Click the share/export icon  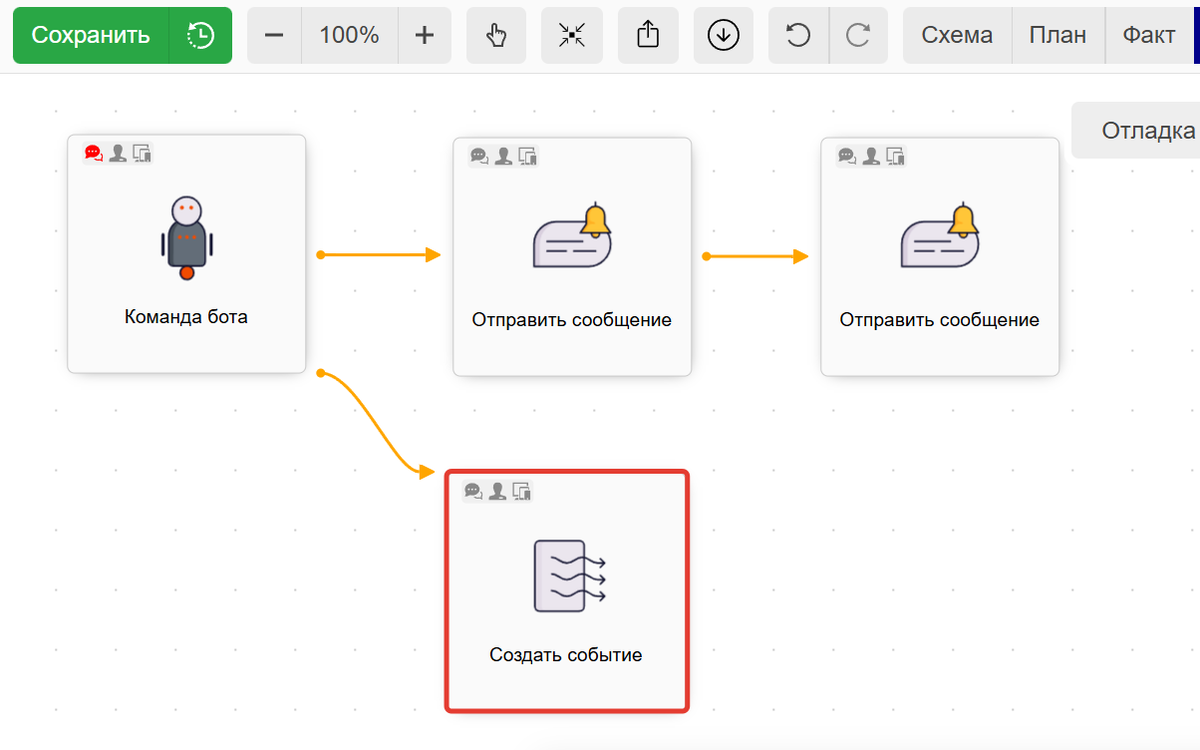(x=648, y=35)
